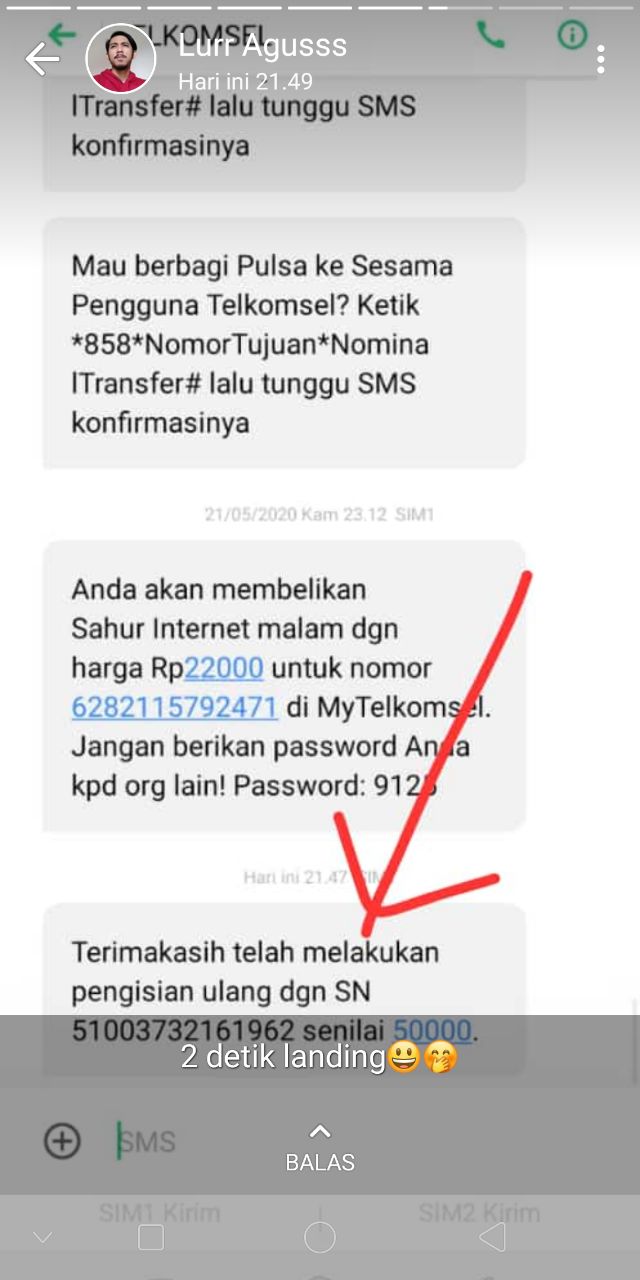The image size is (640, 1280).
Task: Tap the BALAS reply button
Action: point(320,1162)
